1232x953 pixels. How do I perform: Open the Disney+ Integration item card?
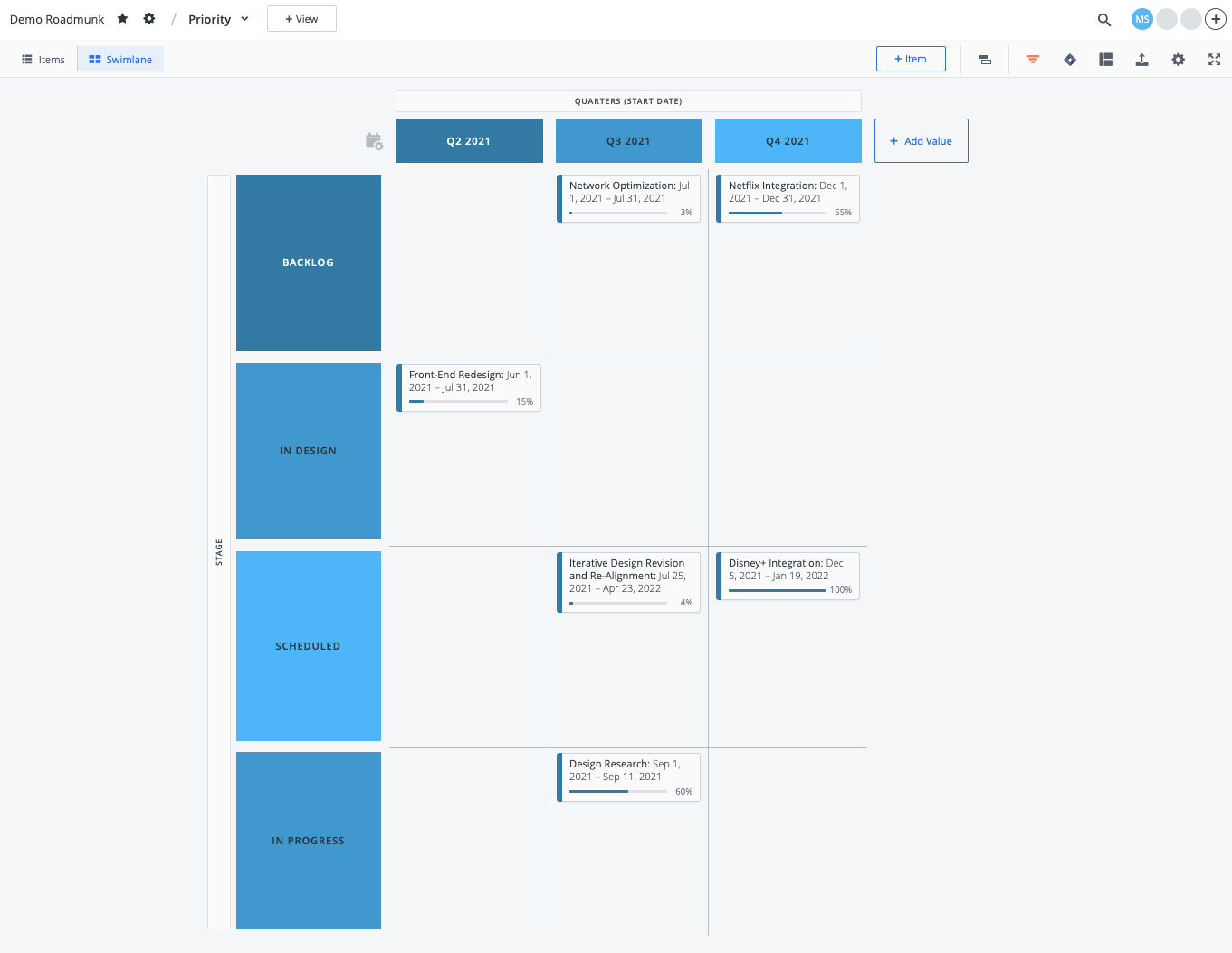[788, 576]
